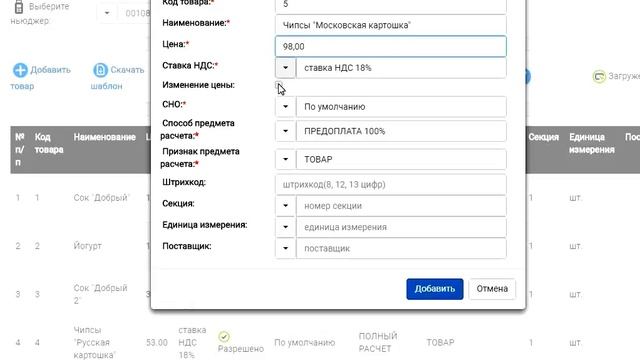Click the ТОВАР value in the dialog

click(401, 159)
